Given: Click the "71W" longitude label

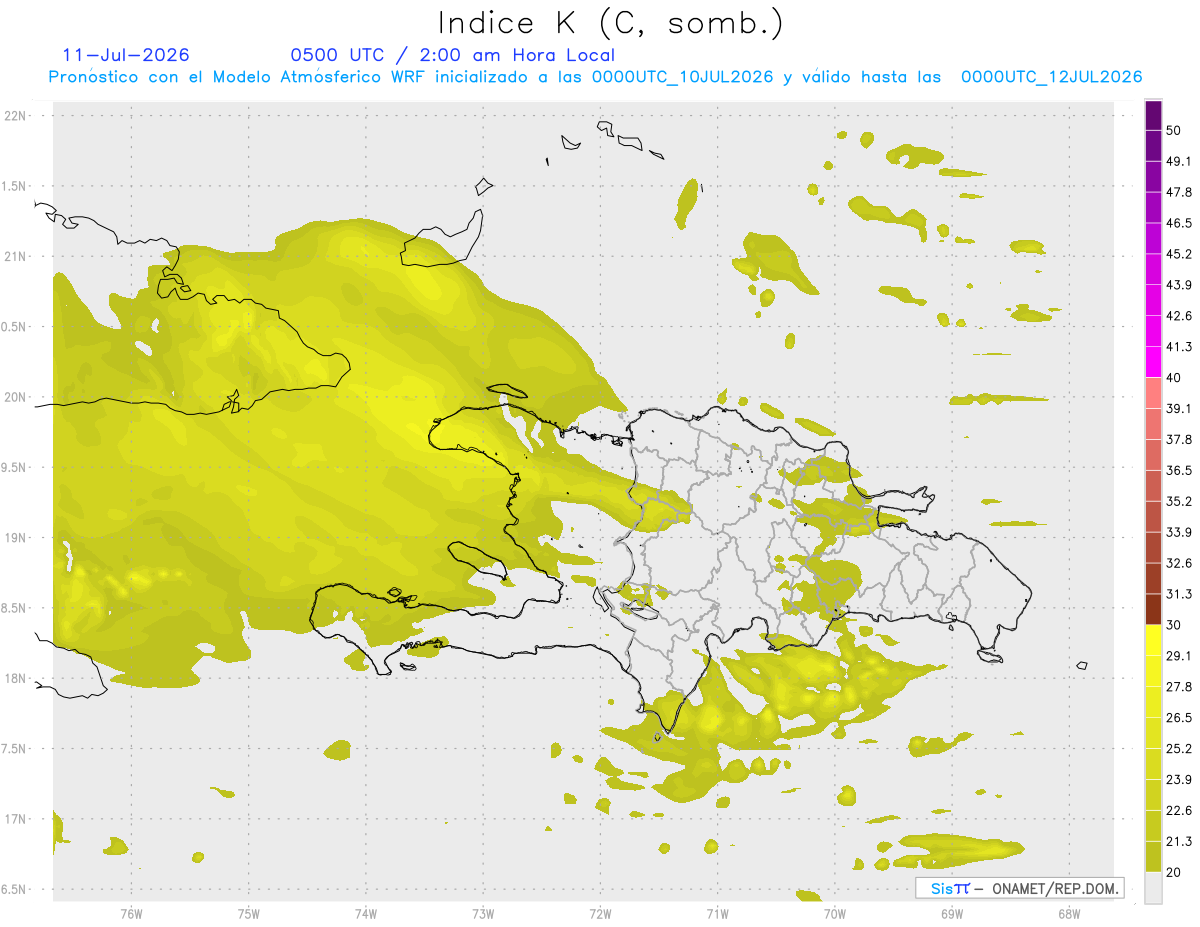Looking at the screenshot, I should (717, 913).
